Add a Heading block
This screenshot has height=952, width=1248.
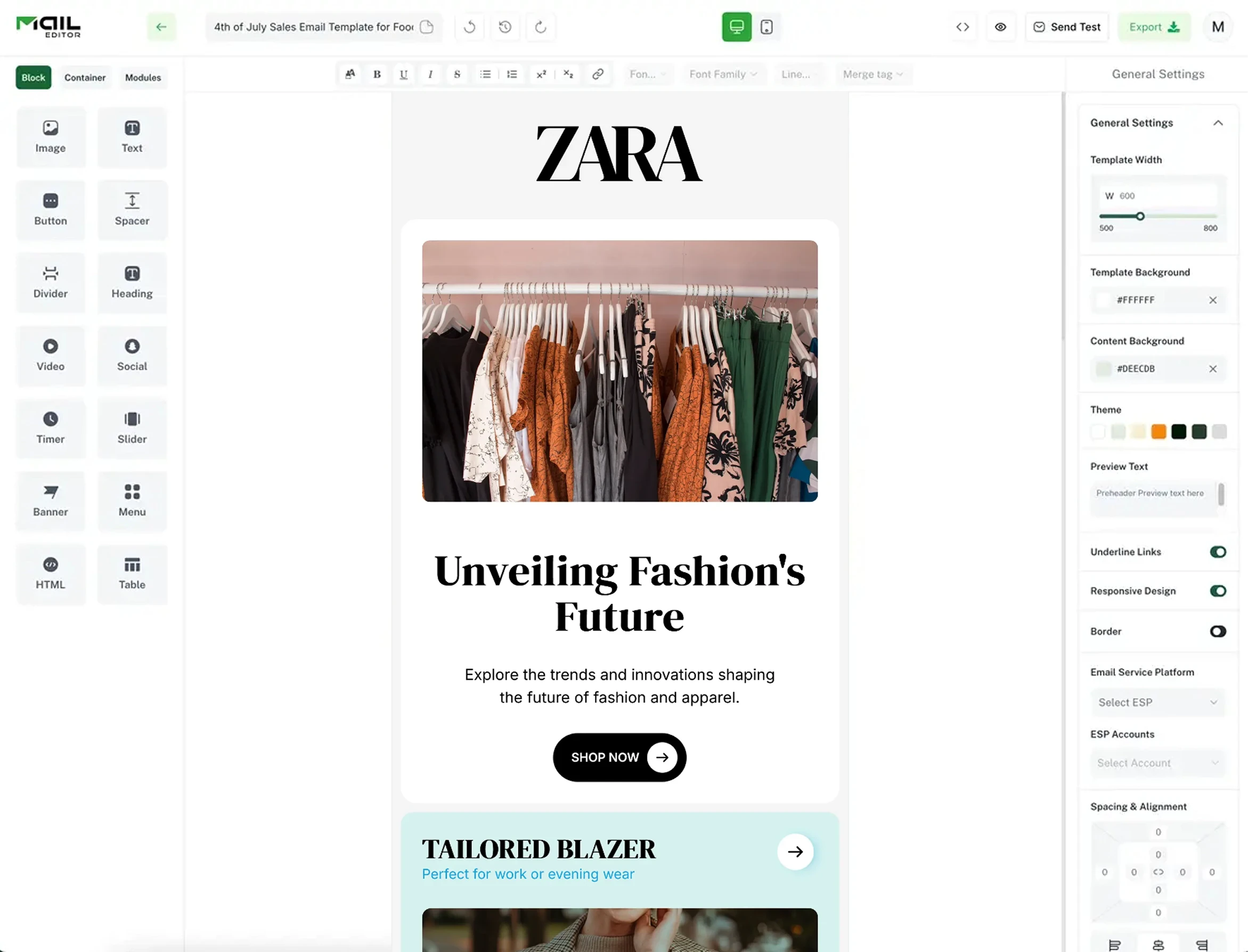132,282
